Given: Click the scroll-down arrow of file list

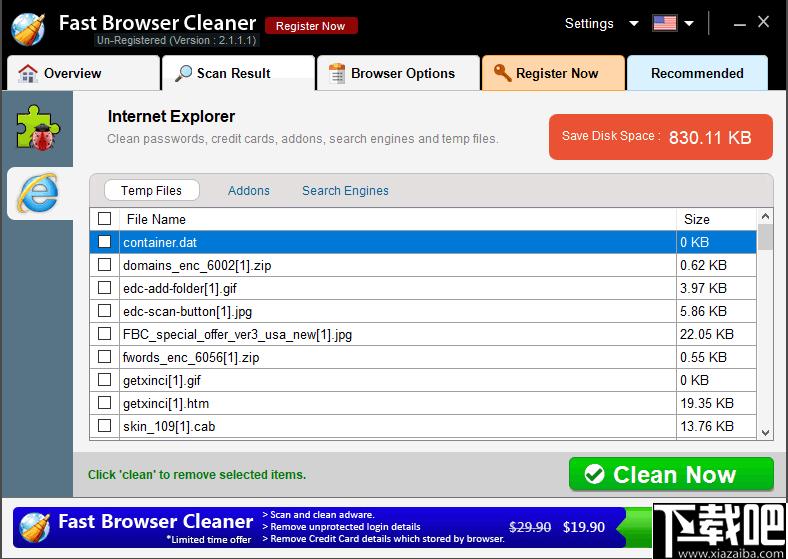Looking at the screenshot, I should coord(765,432).
